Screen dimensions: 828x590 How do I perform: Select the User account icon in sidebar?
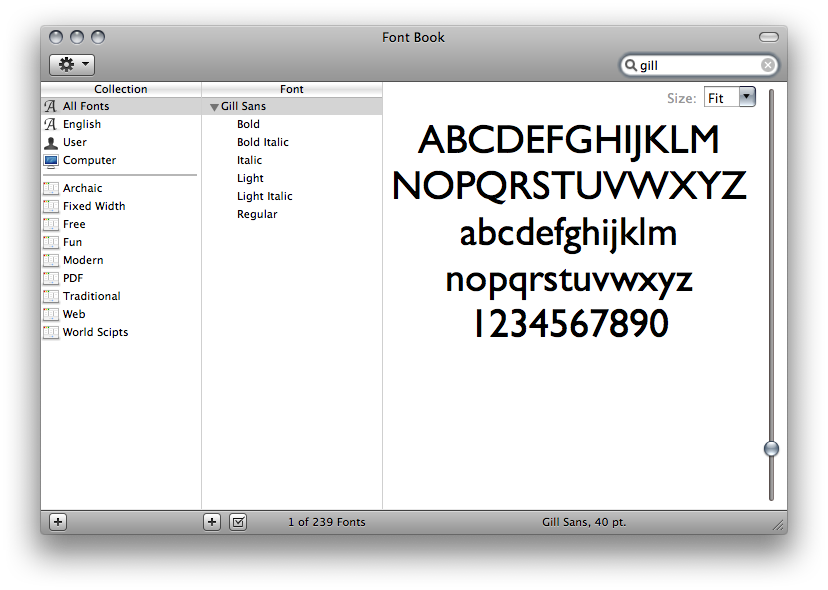pos(51,142)
